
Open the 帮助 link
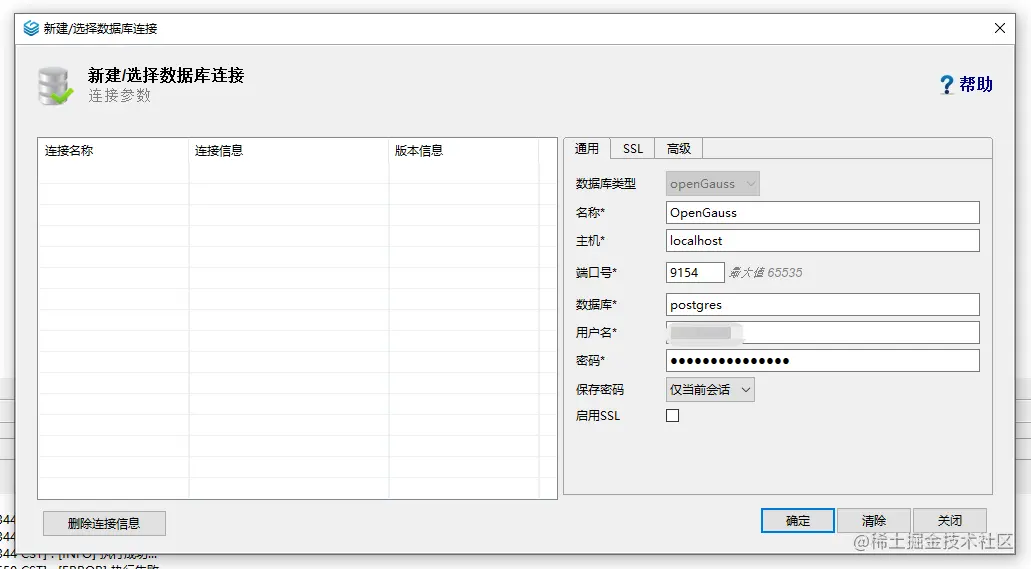click(x=976, y=84)
